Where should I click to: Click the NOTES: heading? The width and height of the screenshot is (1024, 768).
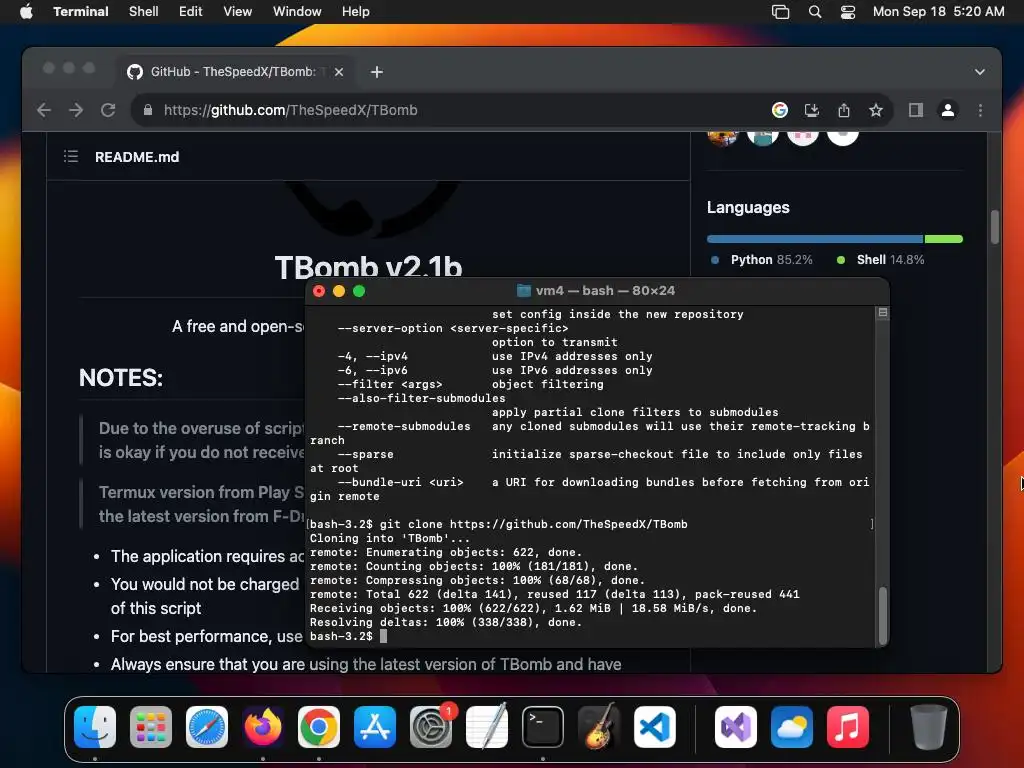click(121, 378)
